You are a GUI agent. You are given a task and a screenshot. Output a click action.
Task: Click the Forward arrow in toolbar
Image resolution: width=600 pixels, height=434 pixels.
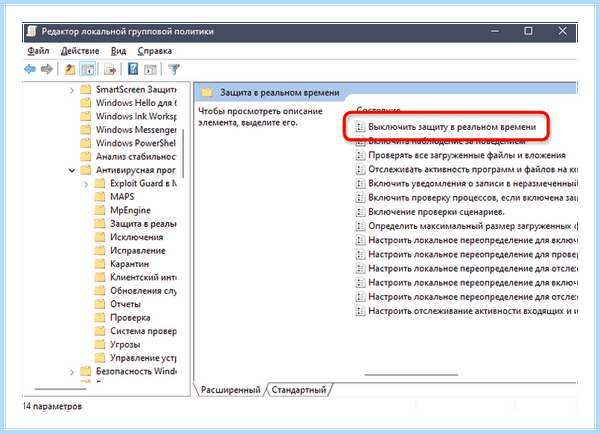click(x=47, y=69)
